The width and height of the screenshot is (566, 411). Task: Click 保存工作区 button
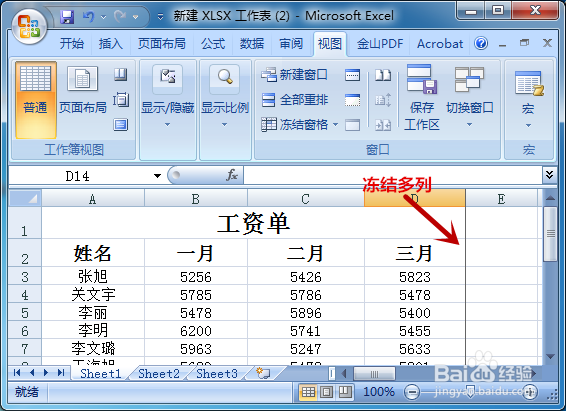(x=422, y=97)
